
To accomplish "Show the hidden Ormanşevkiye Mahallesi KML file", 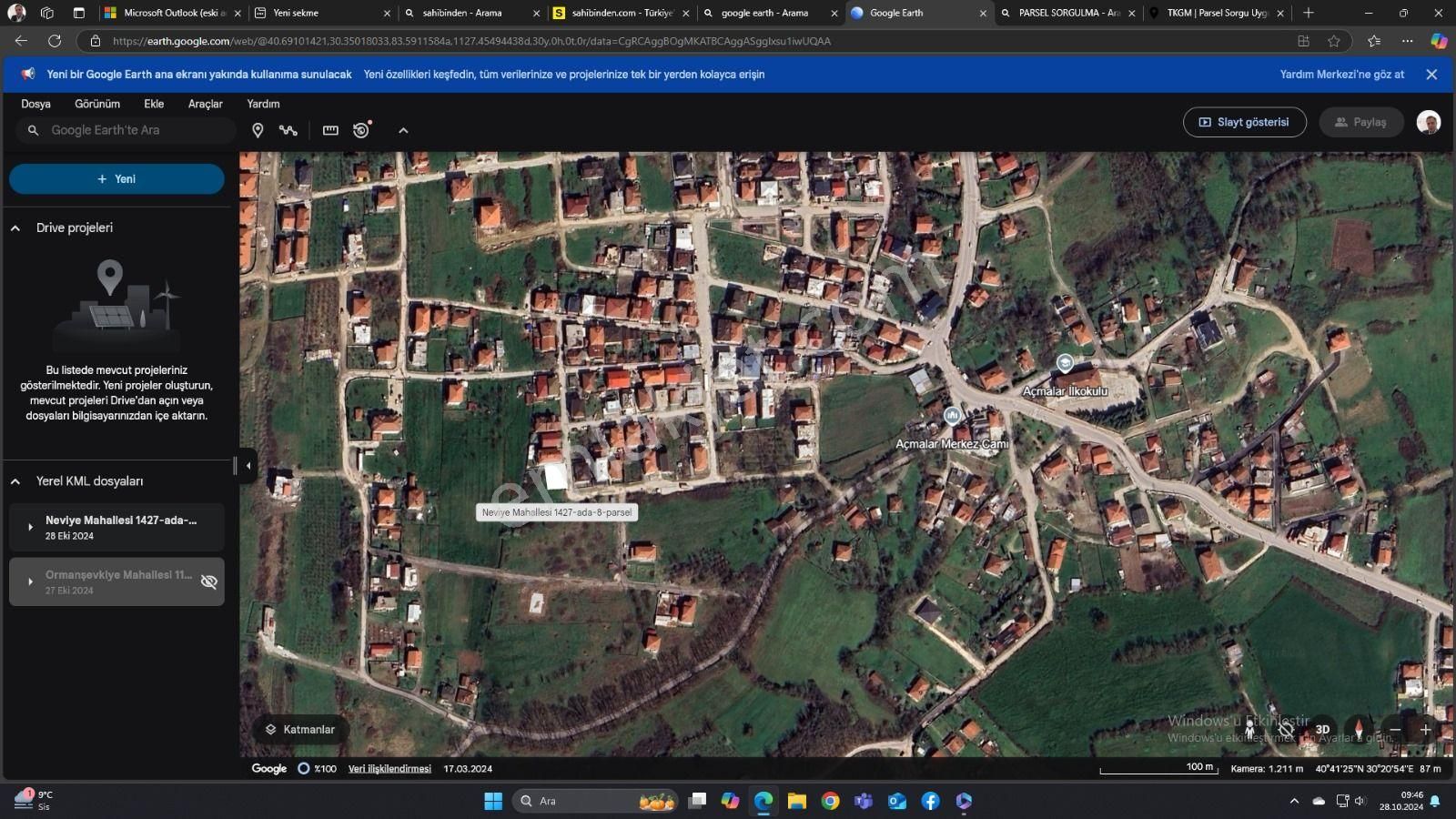I will click(x=208, y=581).
